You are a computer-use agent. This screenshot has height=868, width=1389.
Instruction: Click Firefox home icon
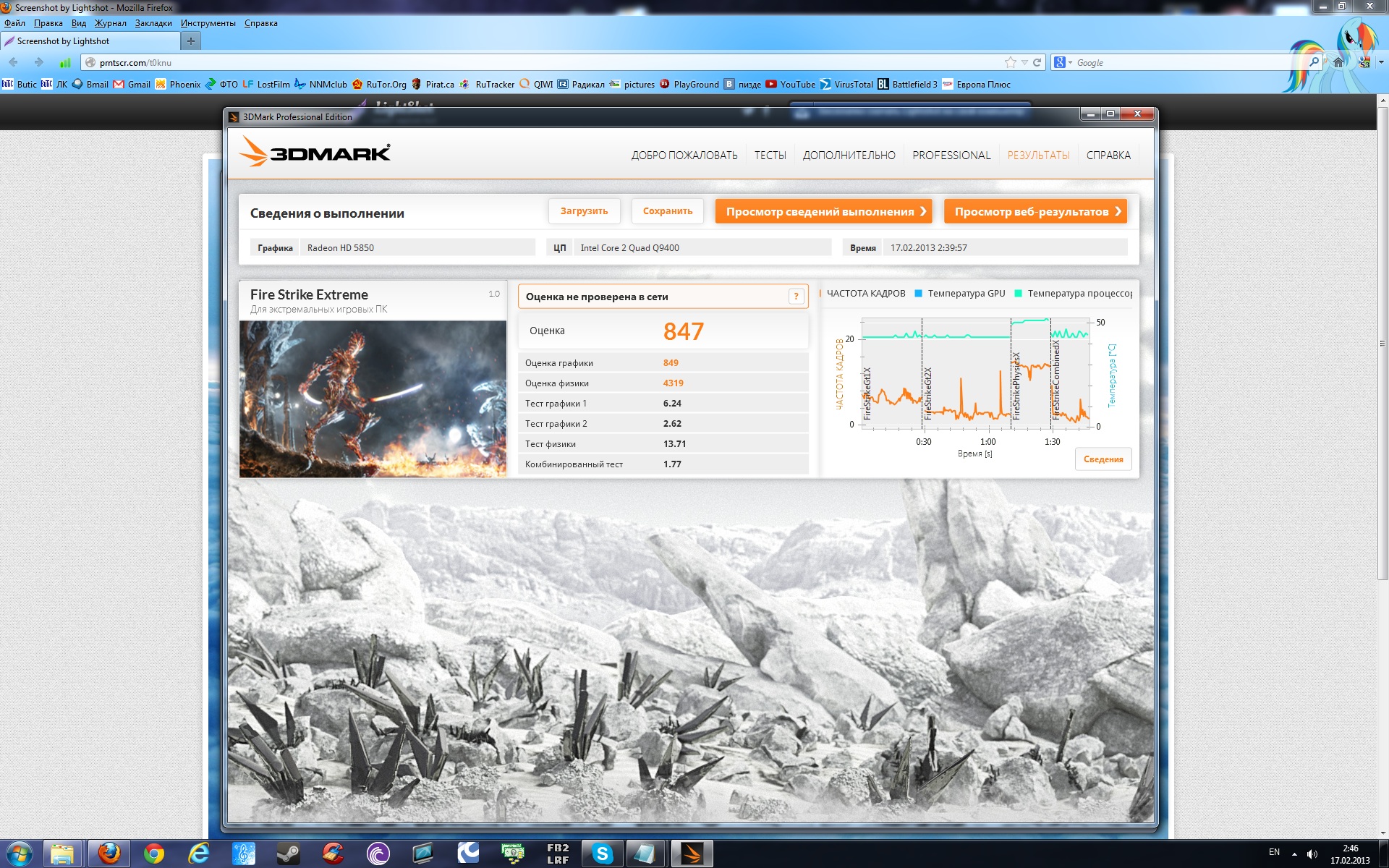[x=1338, y=62]
